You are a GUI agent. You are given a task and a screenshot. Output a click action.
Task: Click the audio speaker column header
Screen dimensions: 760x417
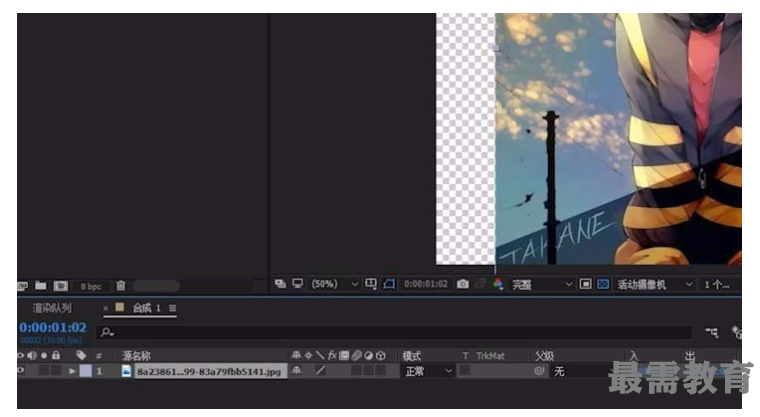32,355
